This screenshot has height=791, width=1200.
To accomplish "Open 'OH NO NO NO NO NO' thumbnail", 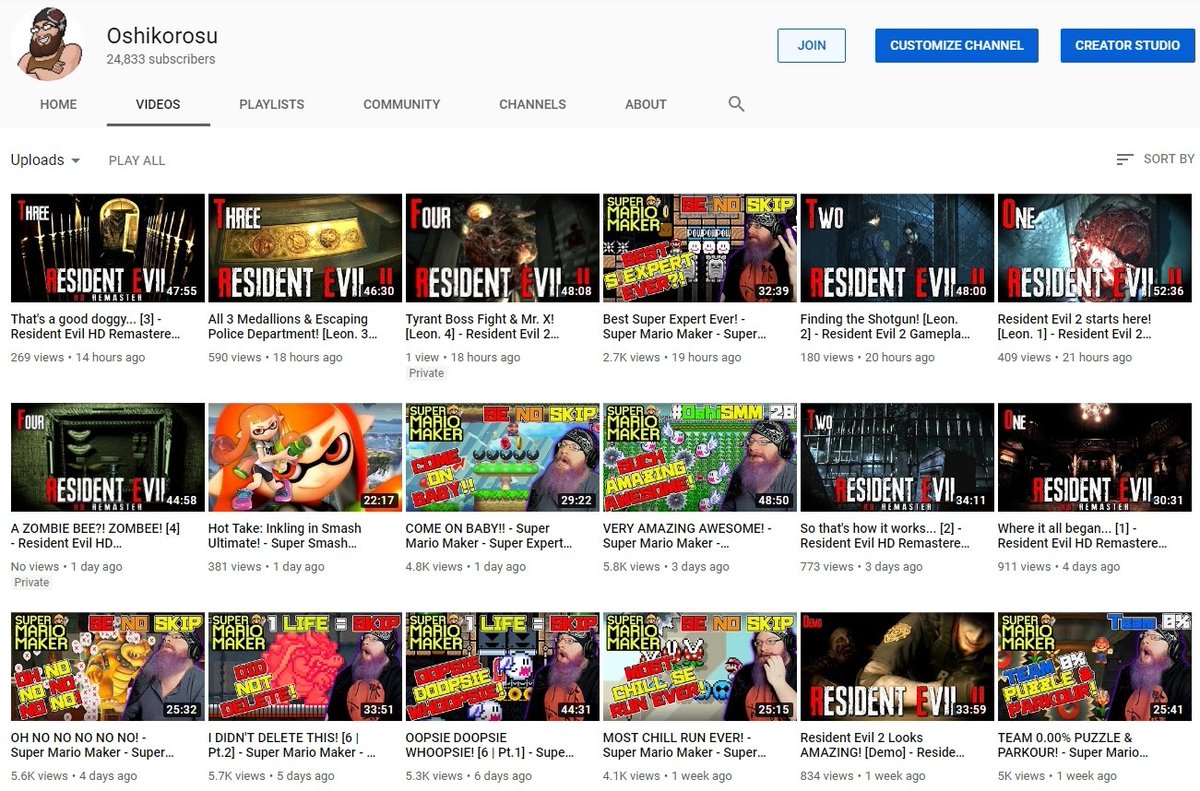I will click(107, 666).
